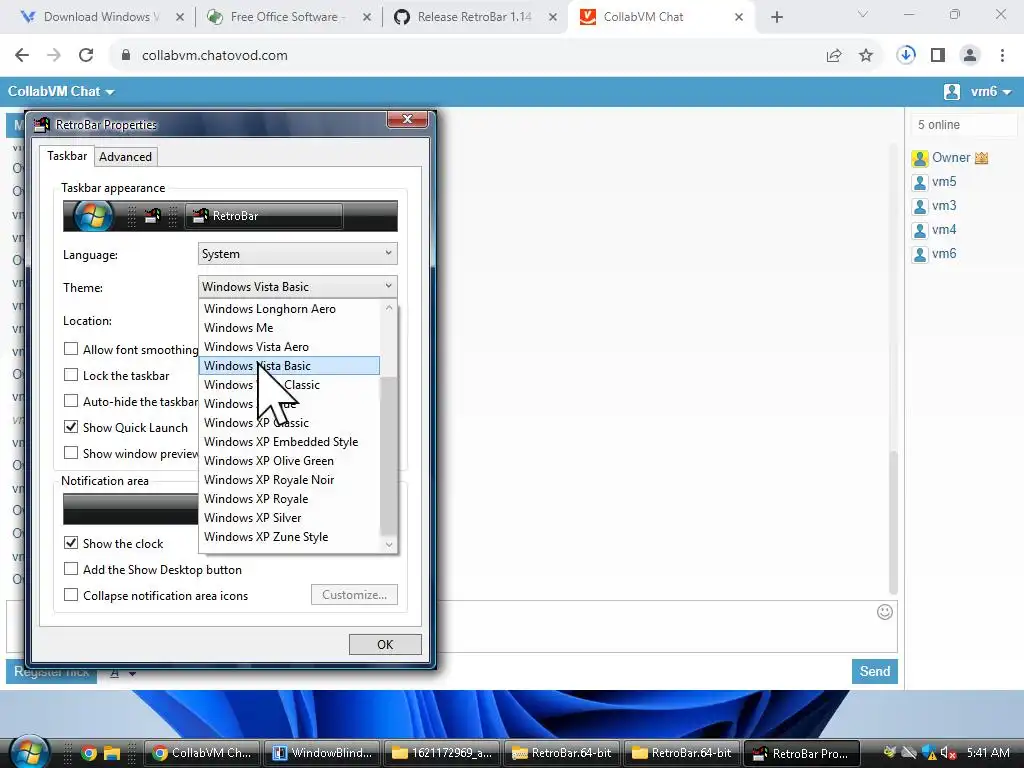Click theme list scrollbar thumb
Viewport: 1024px width, 768px height.
389,456
